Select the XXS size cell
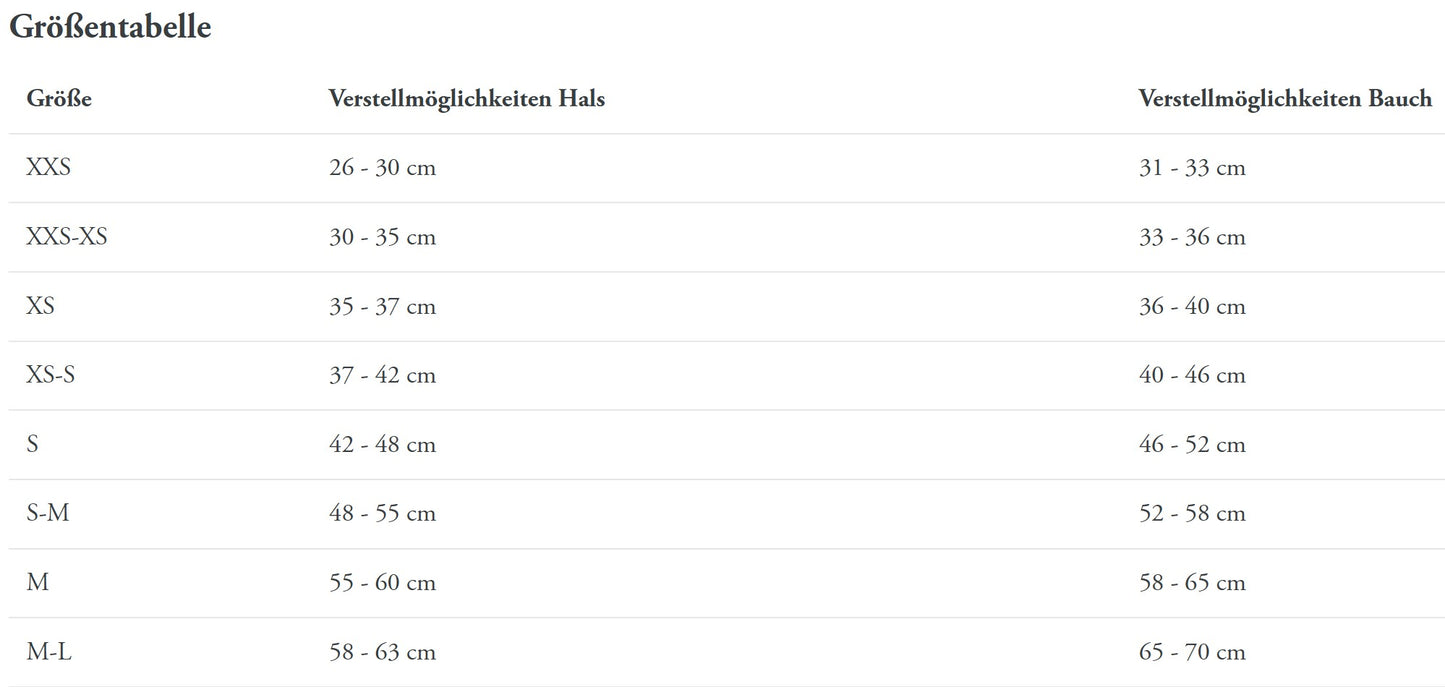Image resolution: width=1445 pixels, height=687 pixels. point(49,168)
